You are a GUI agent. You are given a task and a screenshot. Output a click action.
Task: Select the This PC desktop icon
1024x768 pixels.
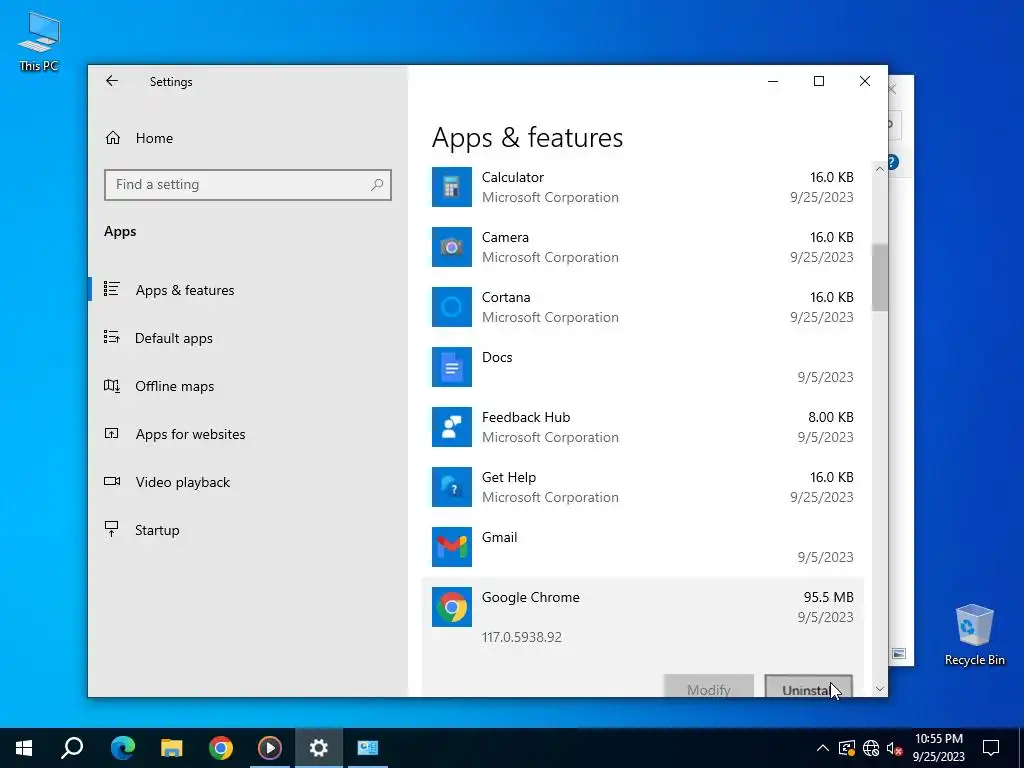click(39, 41)
